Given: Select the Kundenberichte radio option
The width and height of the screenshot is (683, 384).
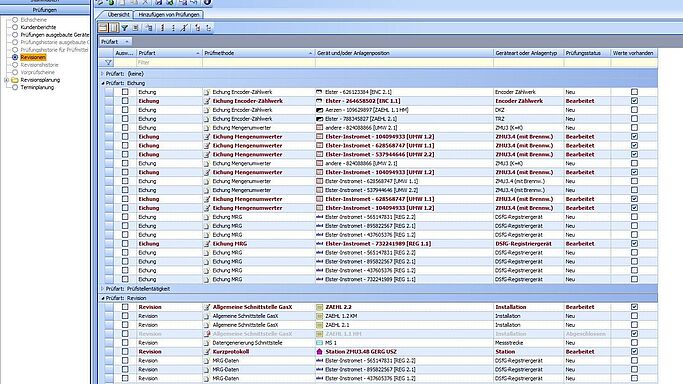Looking at the screenshot, I should [15, 27].
